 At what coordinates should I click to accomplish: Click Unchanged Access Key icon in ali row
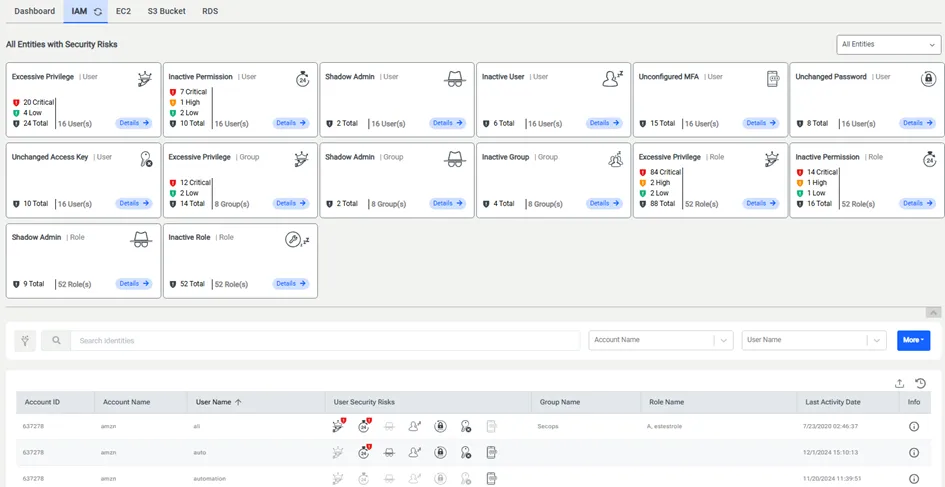pyautogui.click(x=466, y=426)
